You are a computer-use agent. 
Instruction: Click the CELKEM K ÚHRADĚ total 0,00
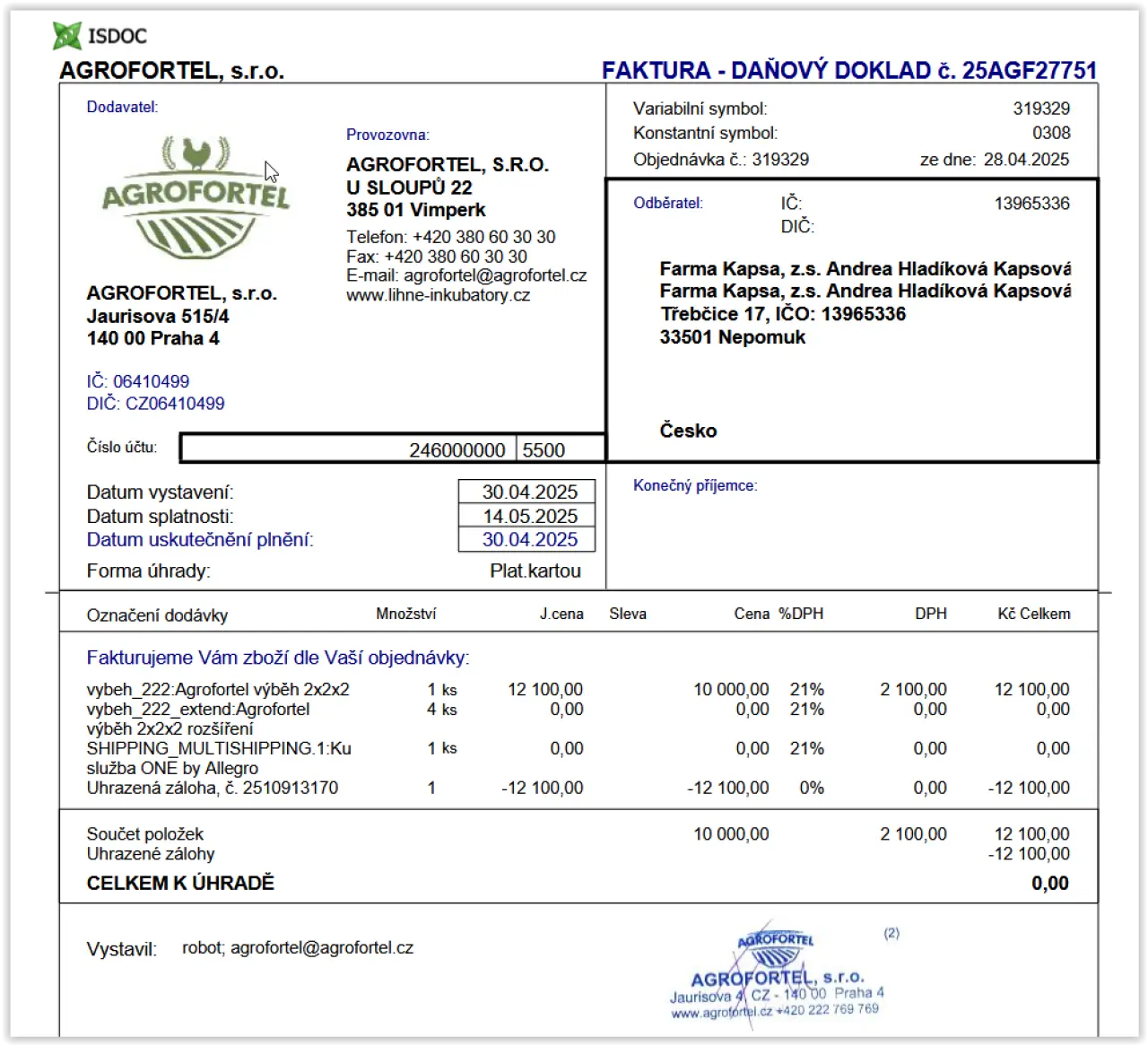(x=1050, y=884)
